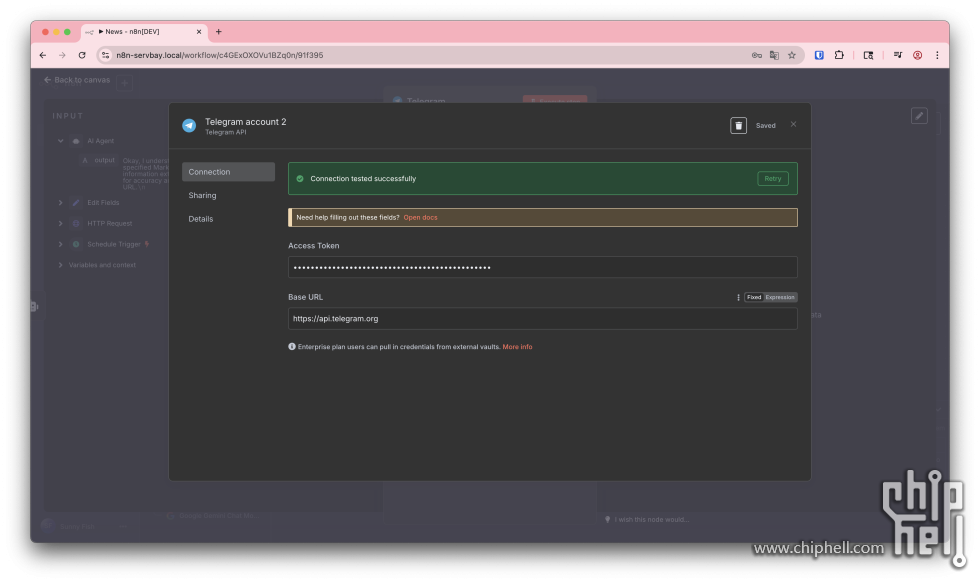Click the browser address bar URL

click(219, 55)
